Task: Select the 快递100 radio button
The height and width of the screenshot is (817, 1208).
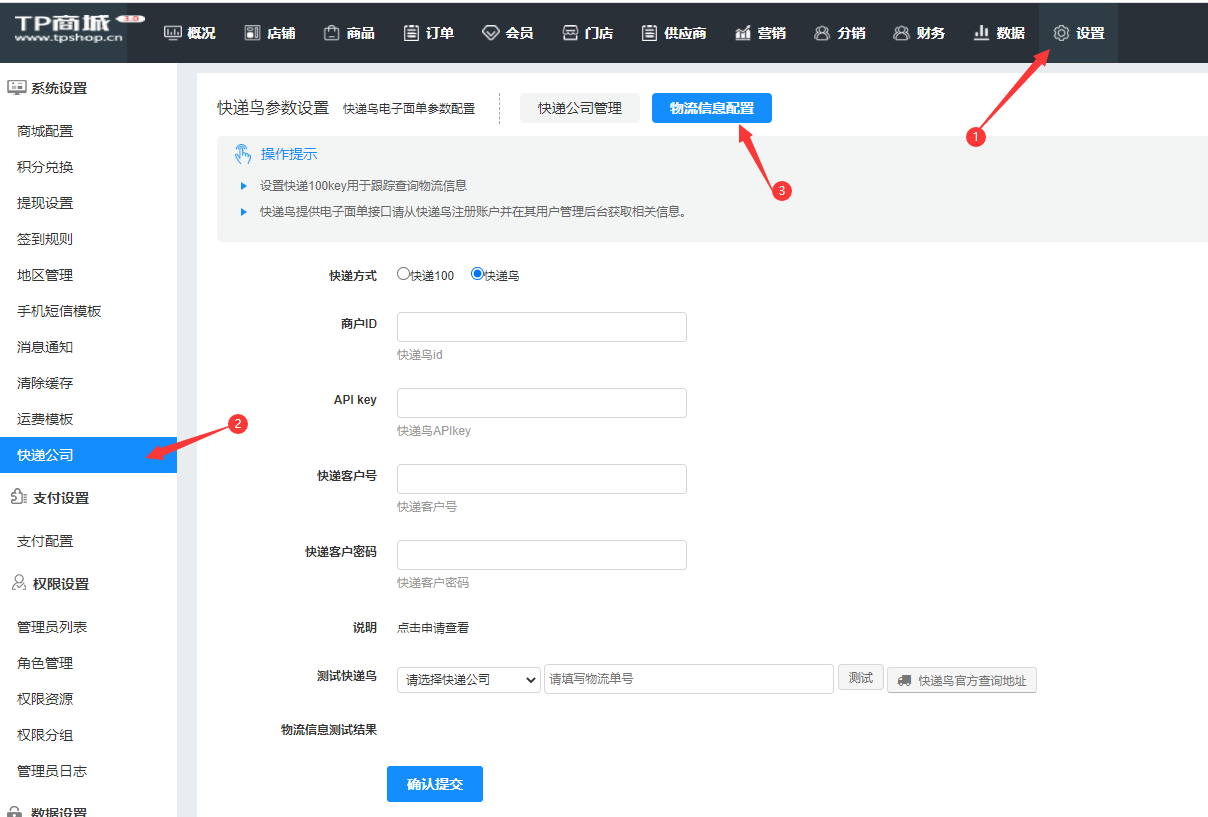Action: click(x=403, y=274)
